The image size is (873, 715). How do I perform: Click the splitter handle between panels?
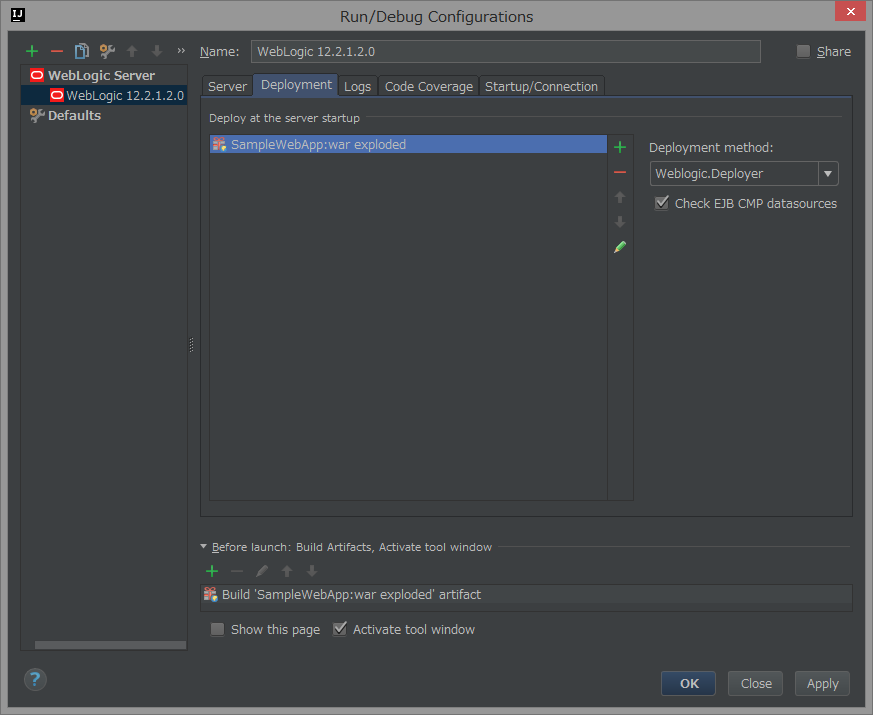(192, 345)
